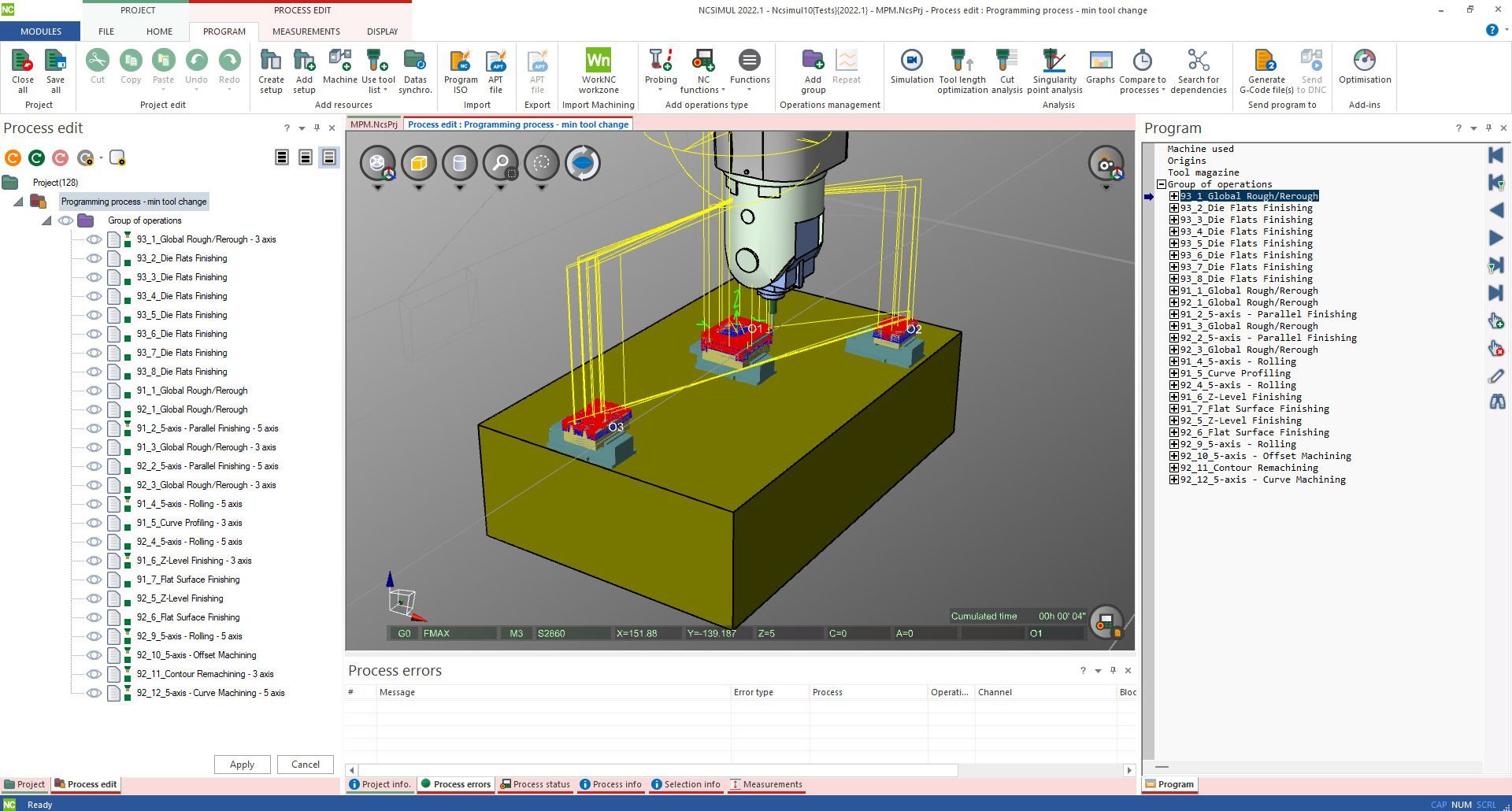The width and height of the screenshot is (1512, 811).
Task: Switch to the Project bottom tab
Action: point(24,784)
